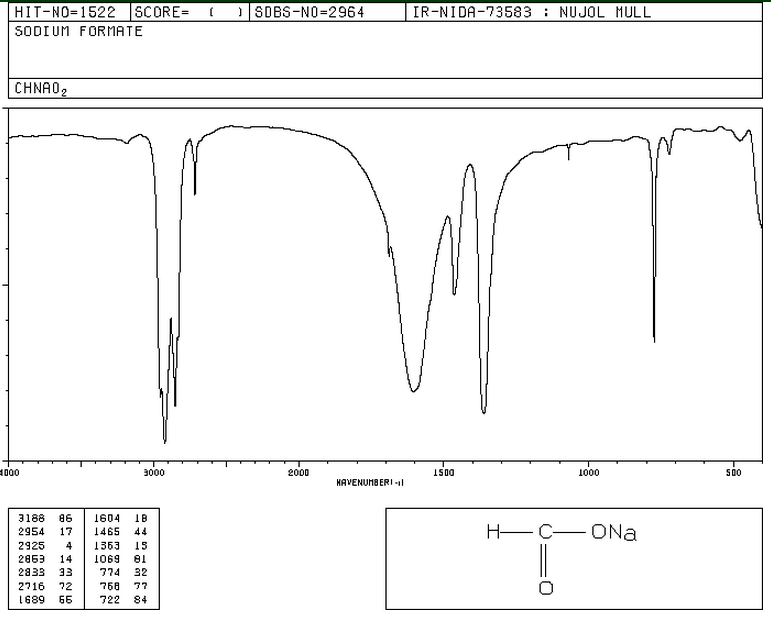Select the 2925 peak table entry
771x625 pixels.
coord(45,545)
